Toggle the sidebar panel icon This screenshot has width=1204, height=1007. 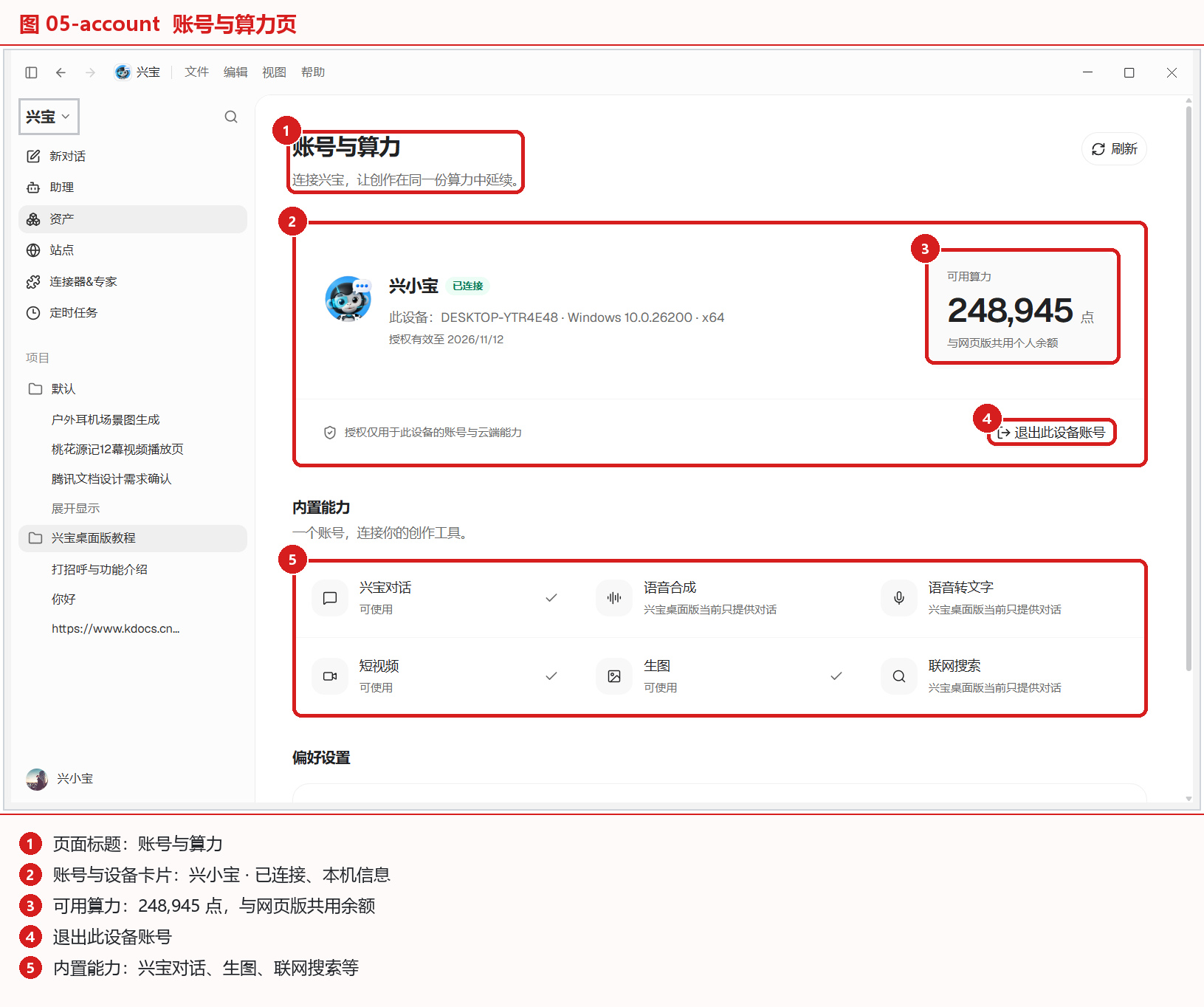(31, 72)
